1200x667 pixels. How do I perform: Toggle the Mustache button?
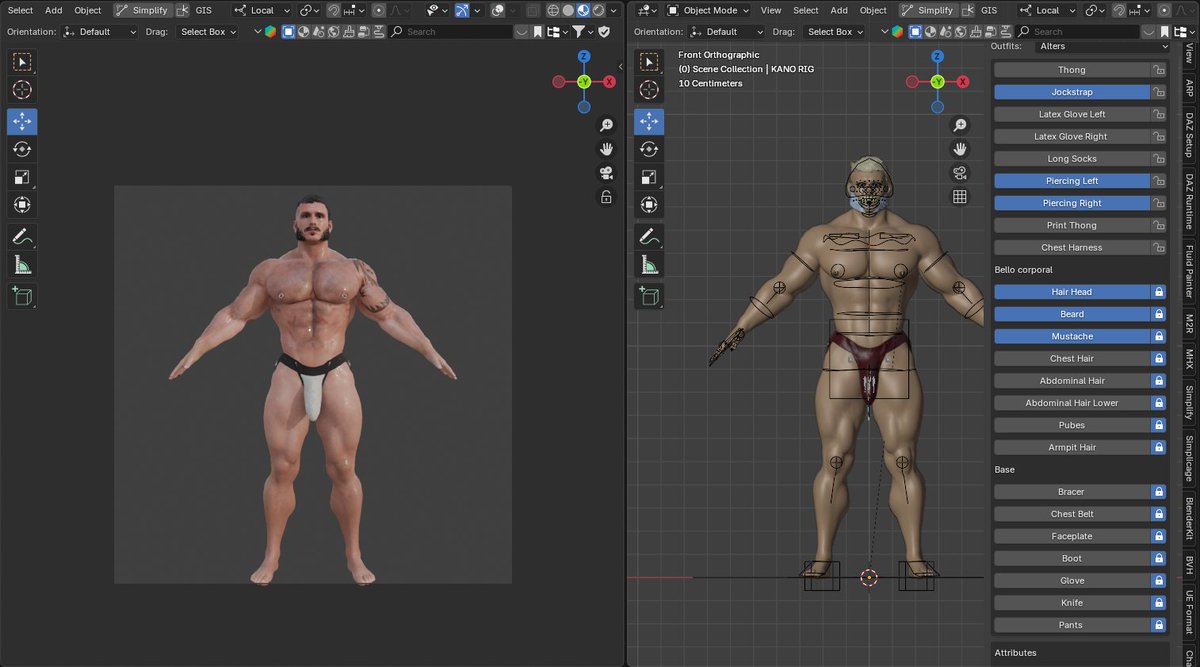click(1072, 336)
